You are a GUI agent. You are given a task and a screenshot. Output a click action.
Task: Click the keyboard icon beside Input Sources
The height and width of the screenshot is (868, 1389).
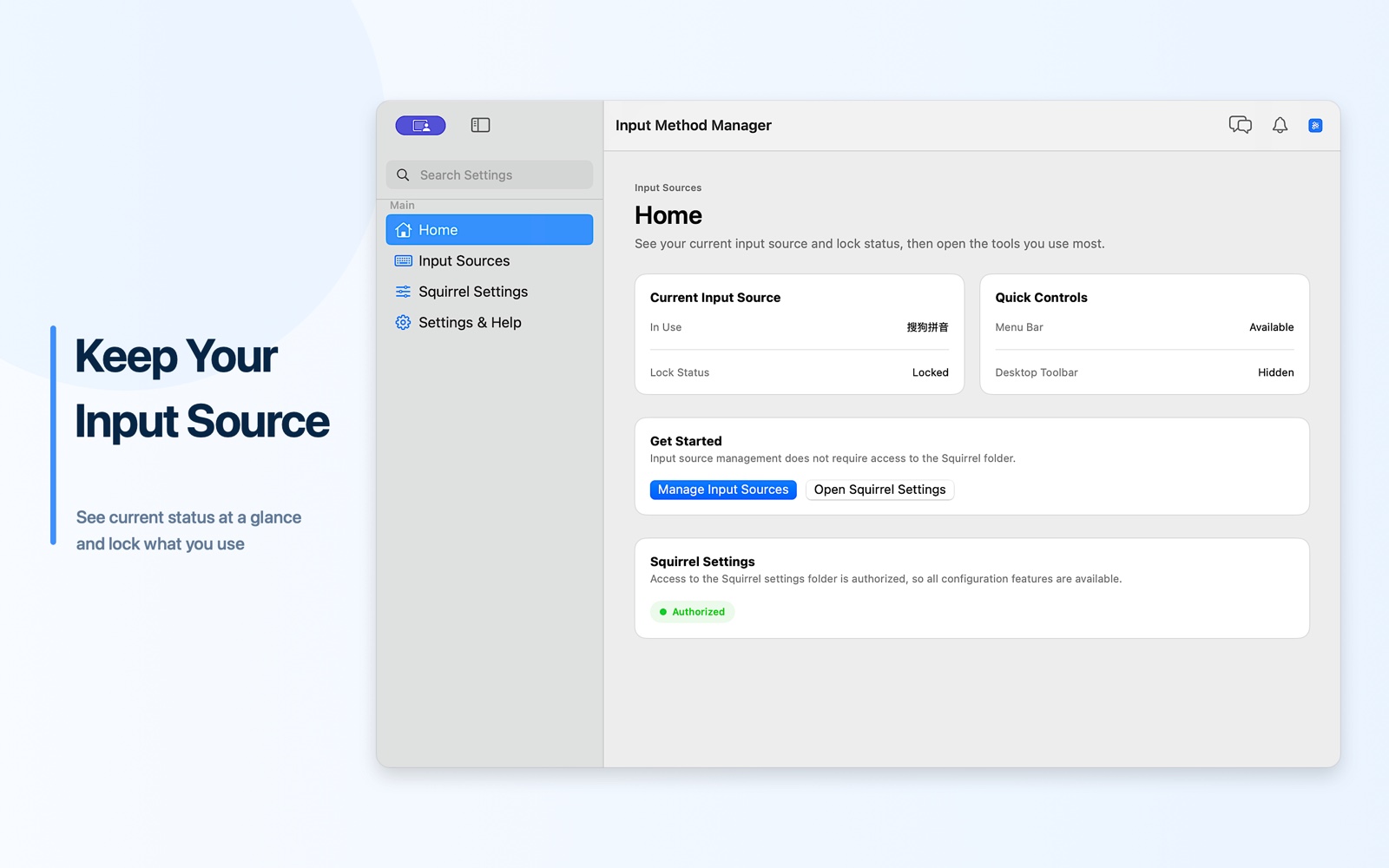403,260
